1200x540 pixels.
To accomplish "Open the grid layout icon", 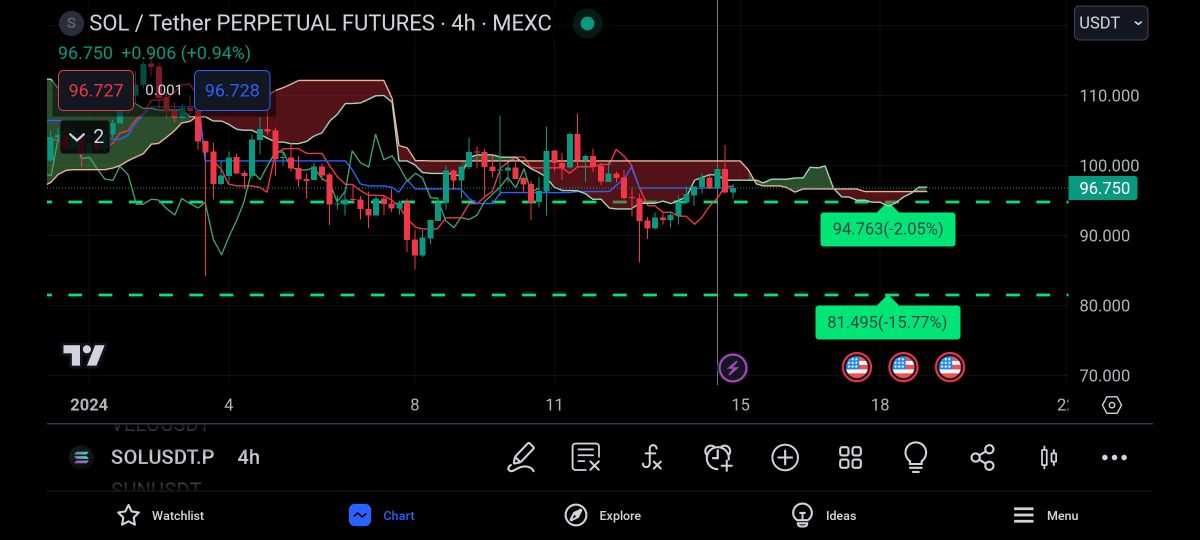I will click(850, 457).
